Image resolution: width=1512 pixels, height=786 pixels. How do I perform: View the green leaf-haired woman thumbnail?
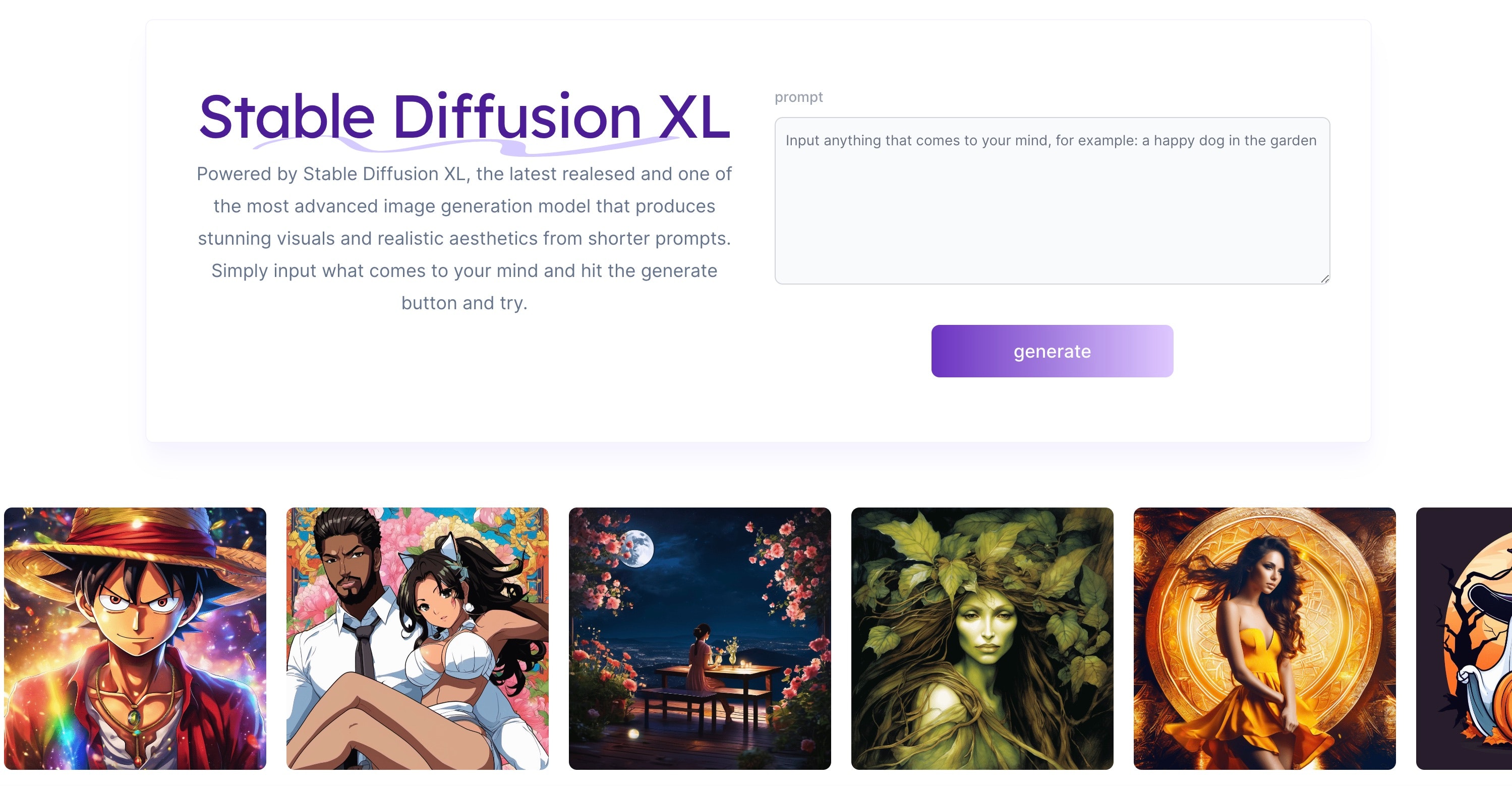(982, 639)
